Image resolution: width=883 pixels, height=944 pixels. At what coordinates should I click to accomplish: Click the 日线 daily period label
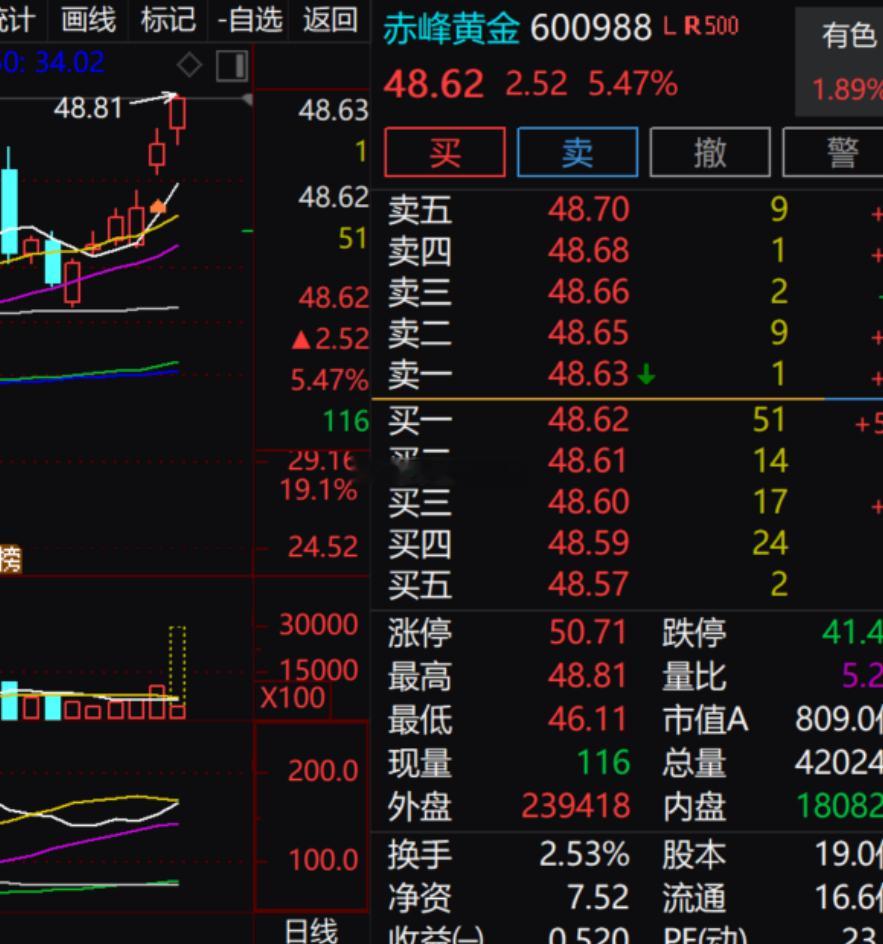[x=311, y=931]
